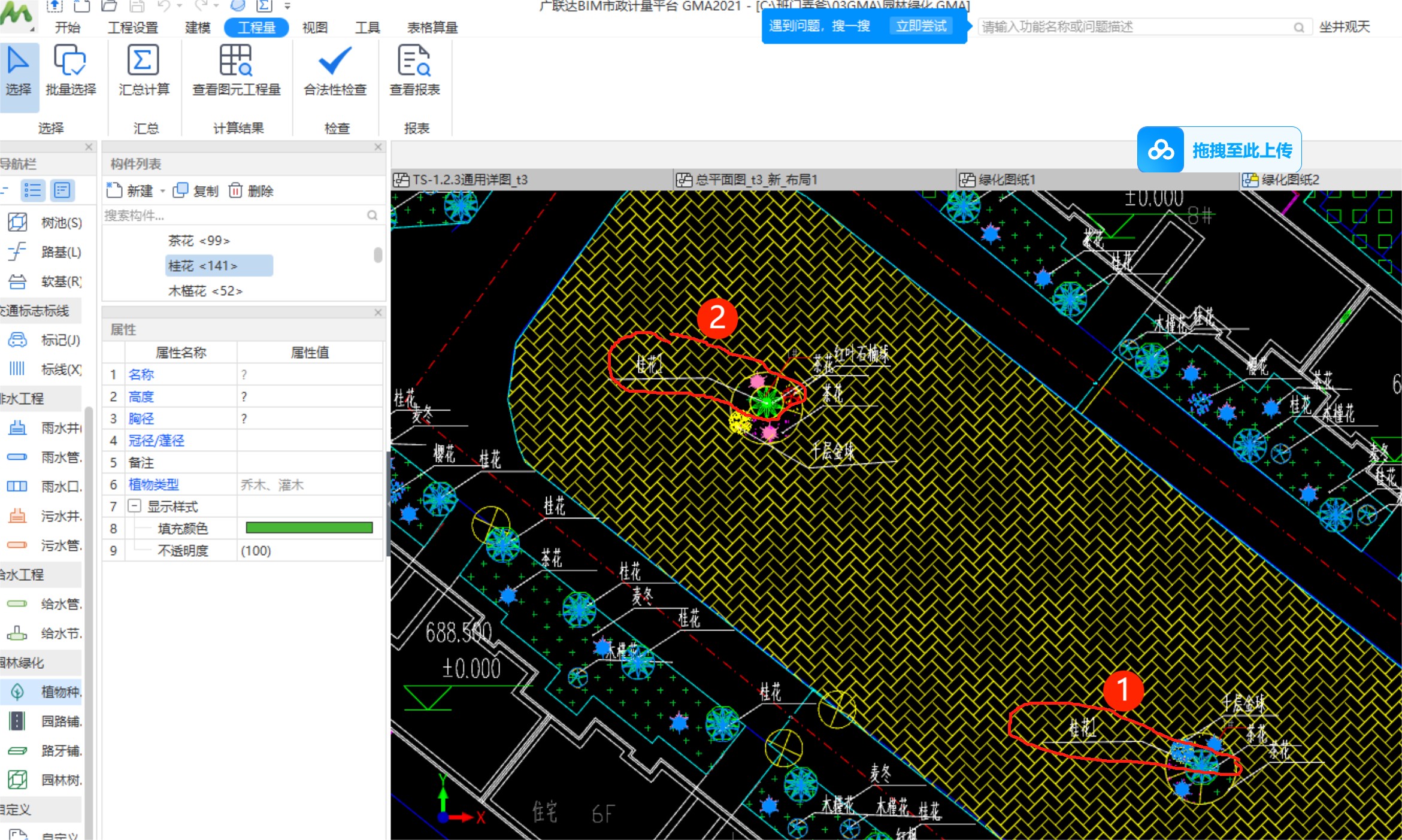Select 给水节 water supply node item
1402x840 pixels.
(x=45, y=633)
